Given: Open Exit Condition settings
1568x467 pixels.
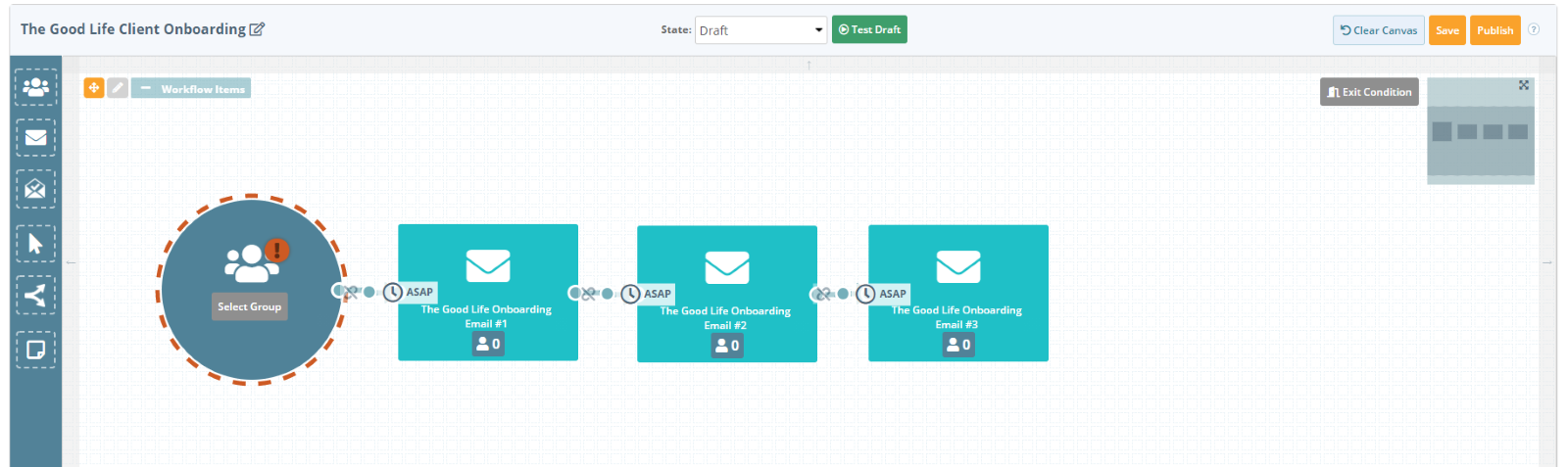Looking at the screenshot, I should pos(1369,92).
